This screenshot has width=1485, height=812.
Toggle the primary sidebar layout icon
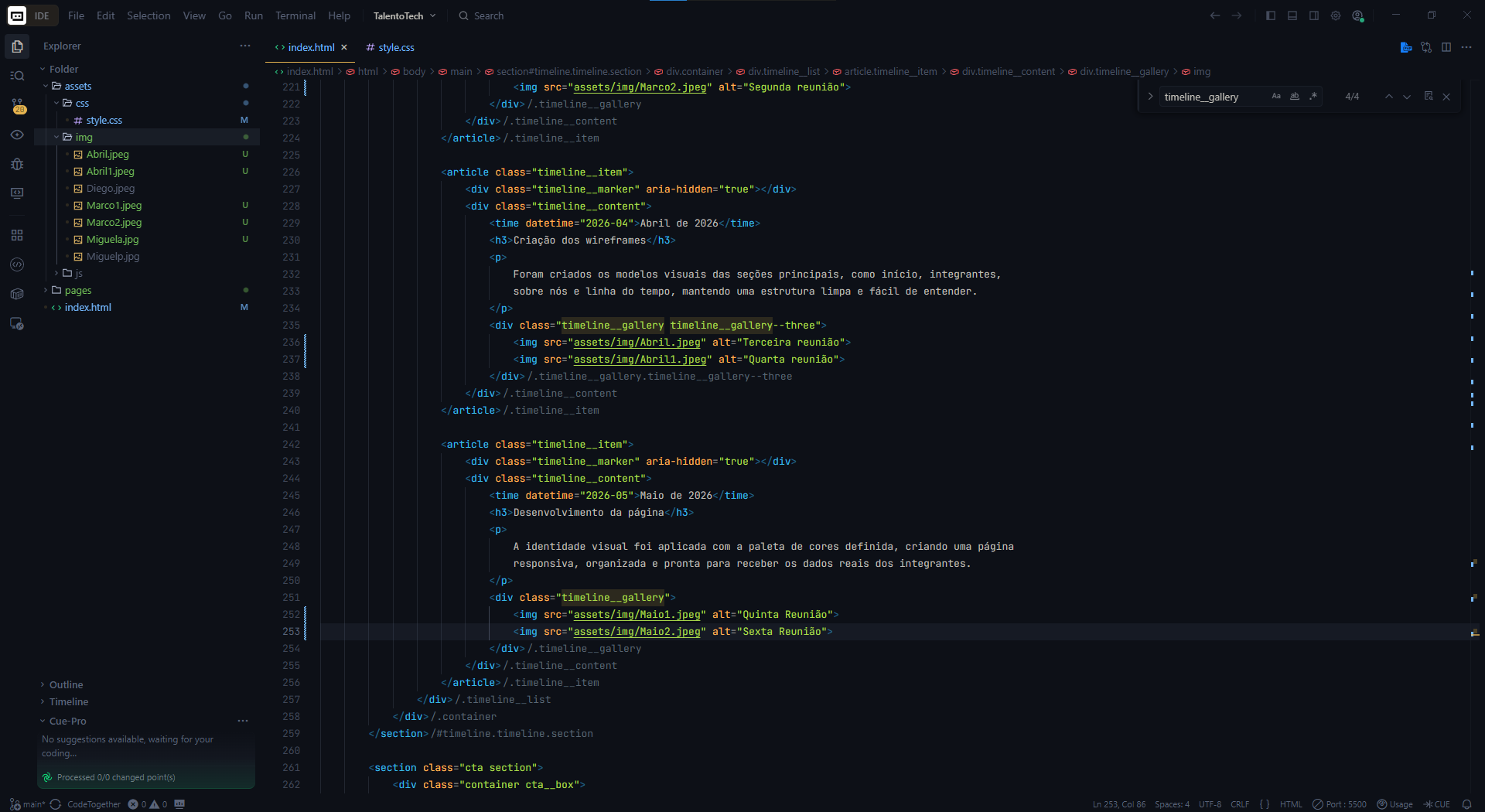click(1271, 15)
